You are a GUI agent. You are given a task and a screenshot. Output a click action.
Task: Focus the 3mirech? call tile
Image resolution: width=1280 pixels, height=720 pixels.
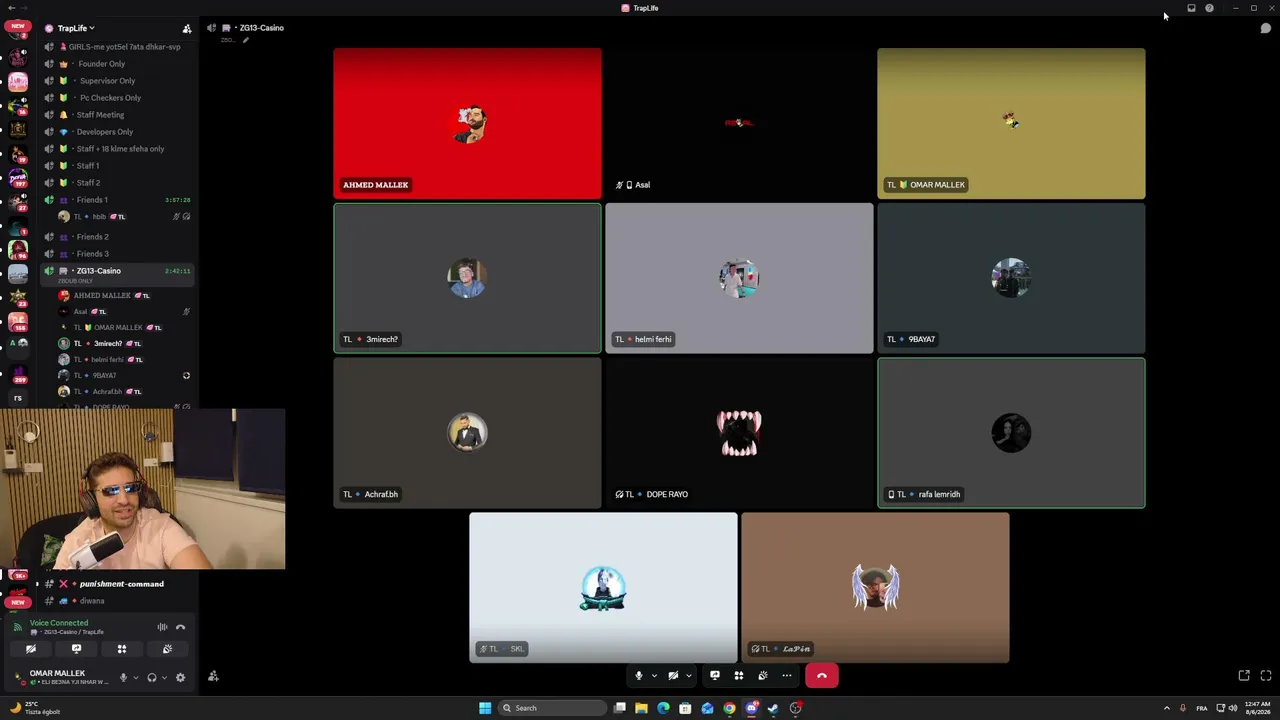[467, 278]
